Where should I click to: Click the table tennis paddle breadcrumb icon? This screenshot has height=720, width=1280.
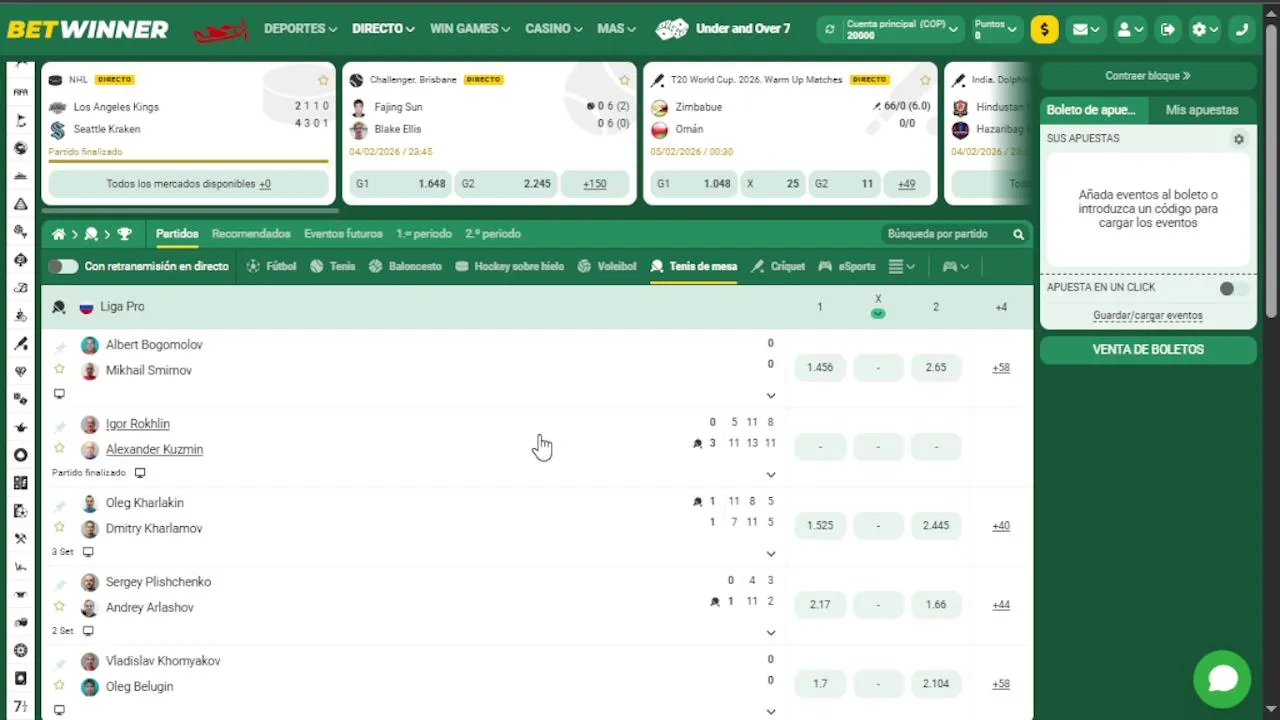tap(91, 234)
